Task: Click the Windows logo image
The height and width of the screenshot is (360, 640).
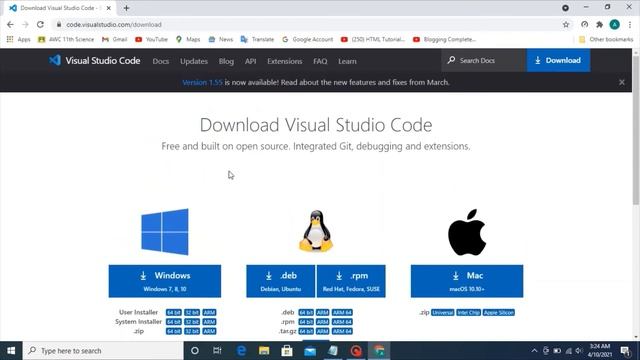Action: (165, 232)
